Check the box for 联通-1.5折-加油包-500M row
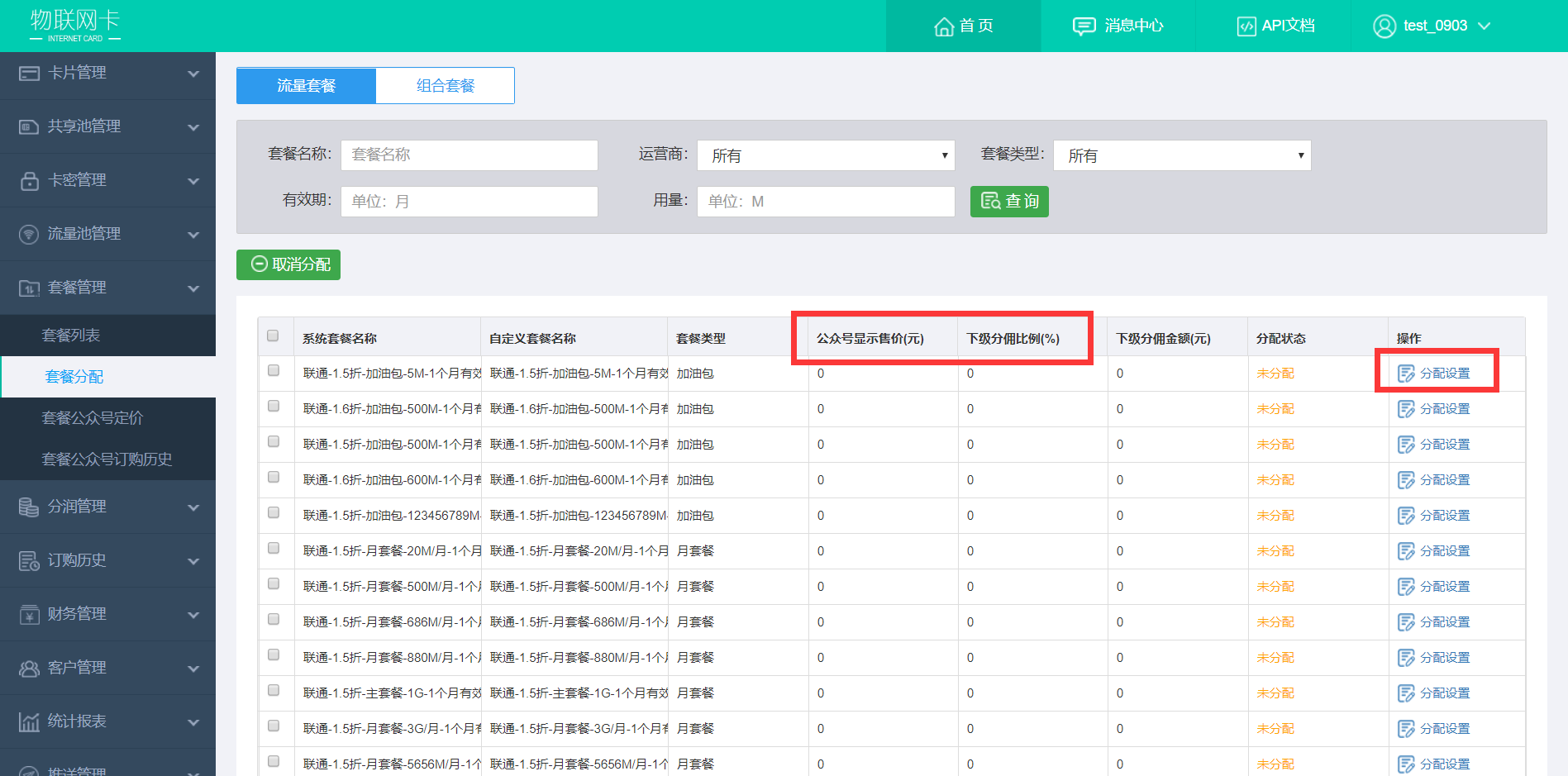 (274, 441)
